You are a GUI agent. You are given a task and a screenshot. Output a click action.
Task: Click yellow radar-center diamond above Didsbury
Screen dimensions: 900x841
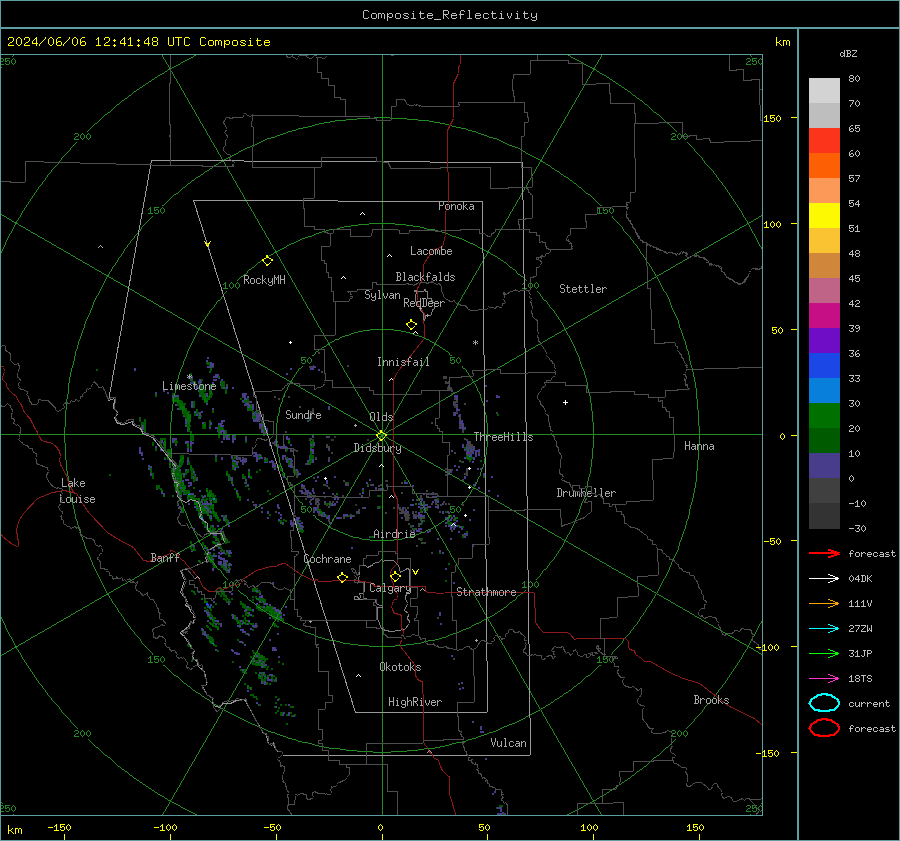pos(381,436)
